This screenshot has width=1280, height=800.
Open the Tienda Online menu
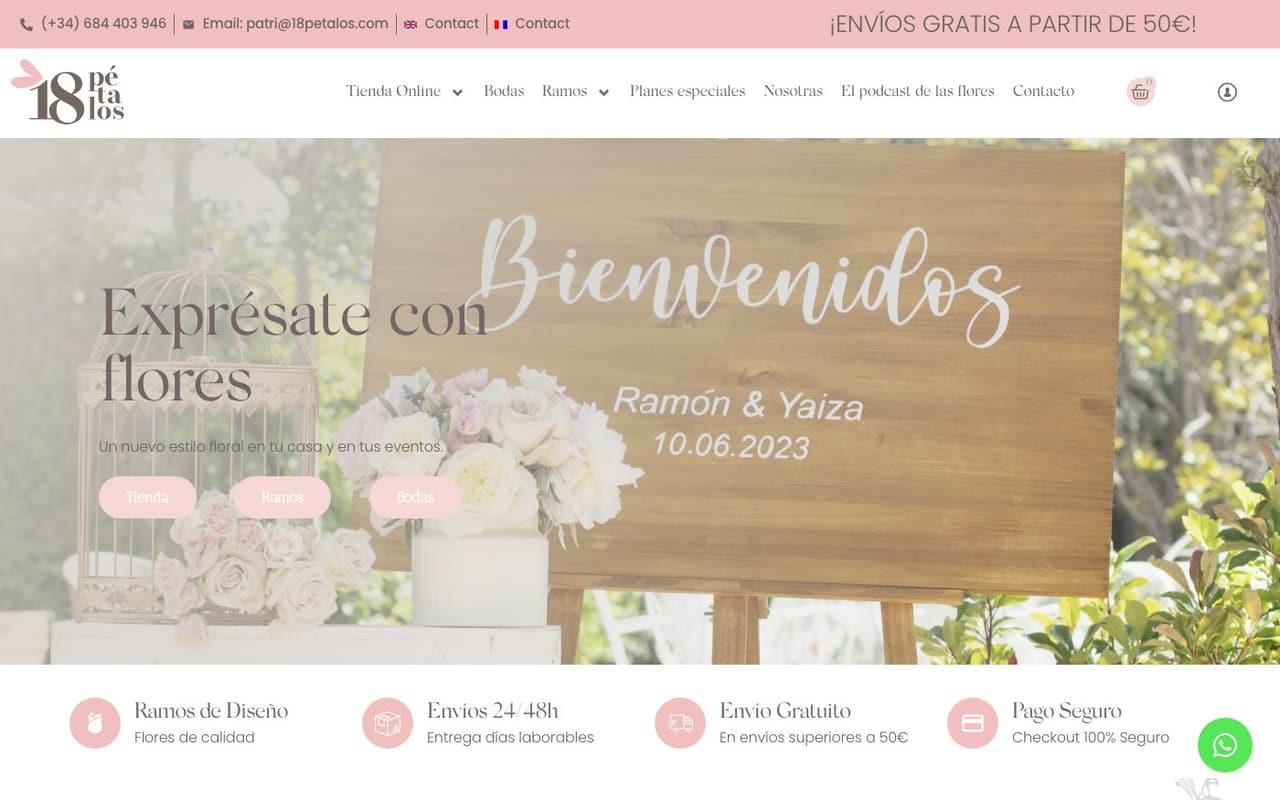(393, 91)
